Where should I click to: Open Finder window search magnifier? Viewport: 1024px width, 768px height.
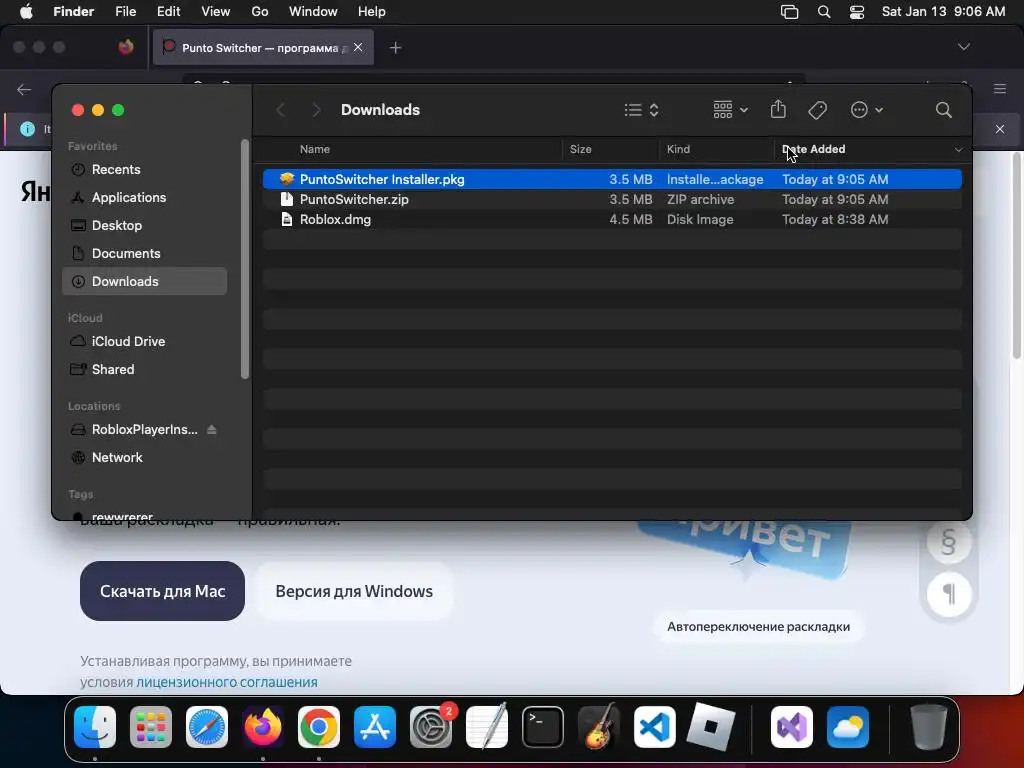coord(944,110)
